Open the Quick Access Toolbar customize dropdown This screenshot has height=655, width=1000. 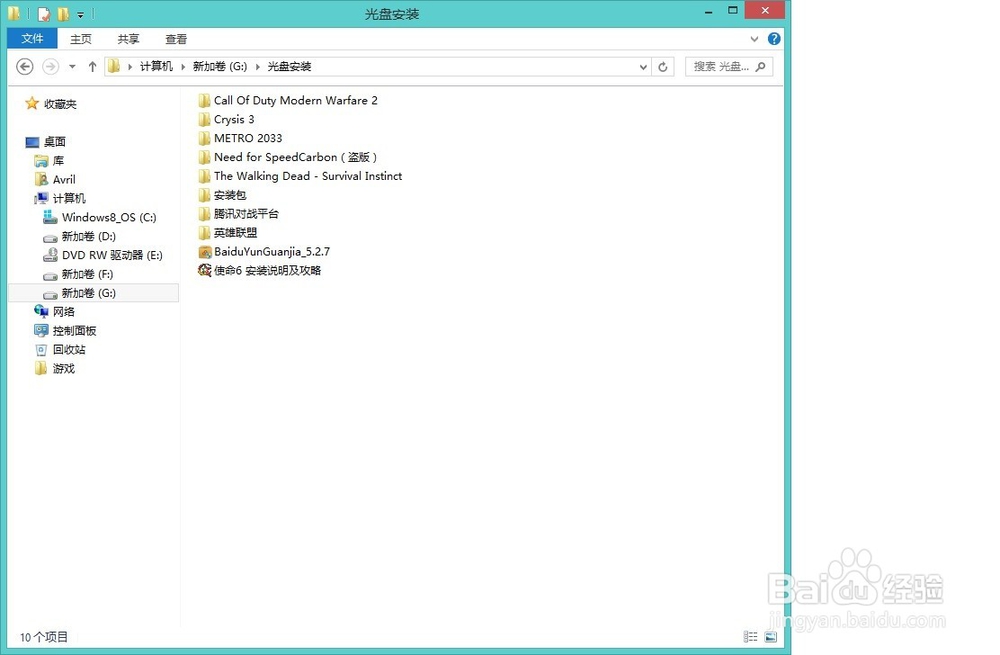(x=78, y=13)
